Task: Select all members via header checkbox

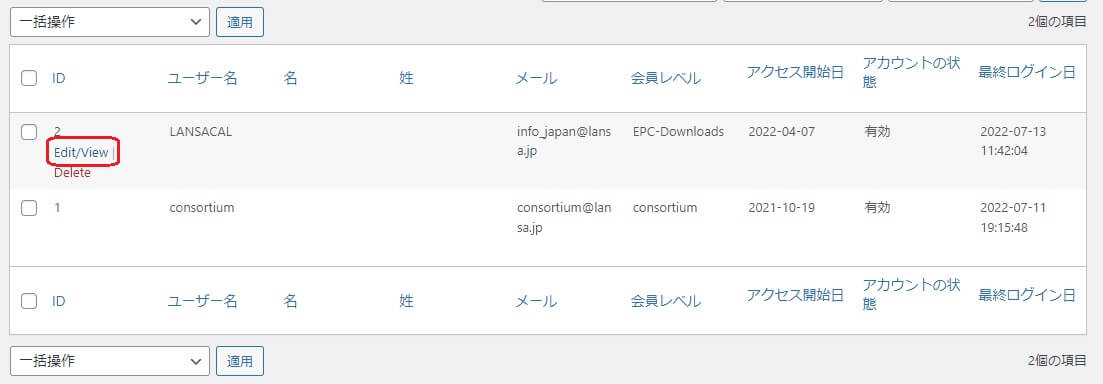Action: 29,78
